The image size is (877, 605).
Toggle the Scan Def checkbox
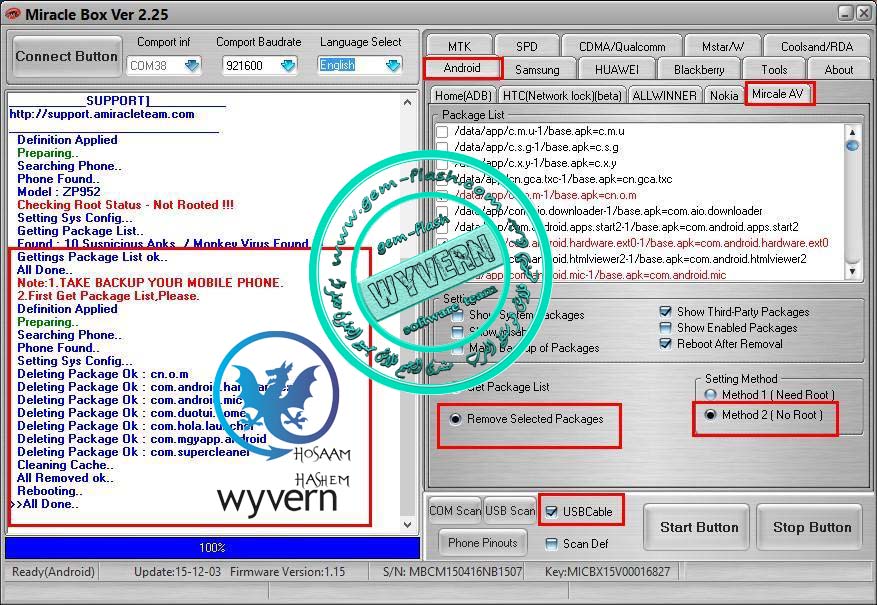point(551,543)
